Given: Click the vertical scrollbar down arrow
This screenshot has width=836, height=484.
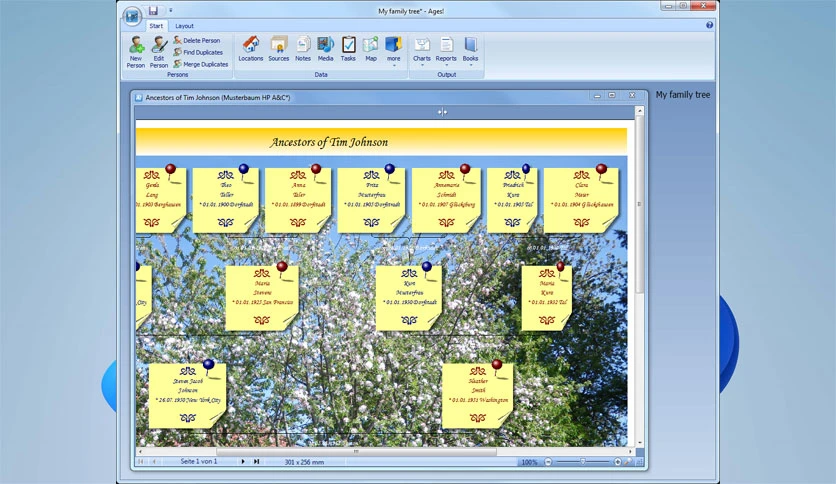Looking at the screenshot, I should [x=640, y=442].
